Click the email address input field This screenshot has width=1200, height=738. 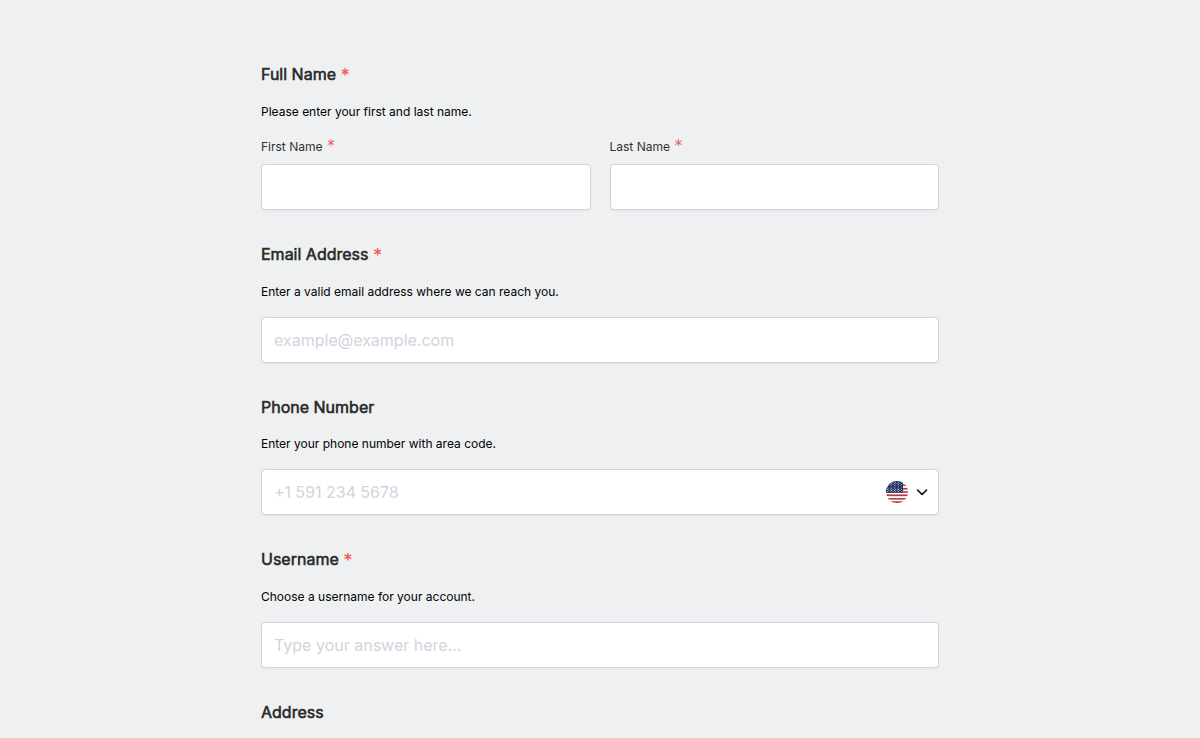click(599, 340)
